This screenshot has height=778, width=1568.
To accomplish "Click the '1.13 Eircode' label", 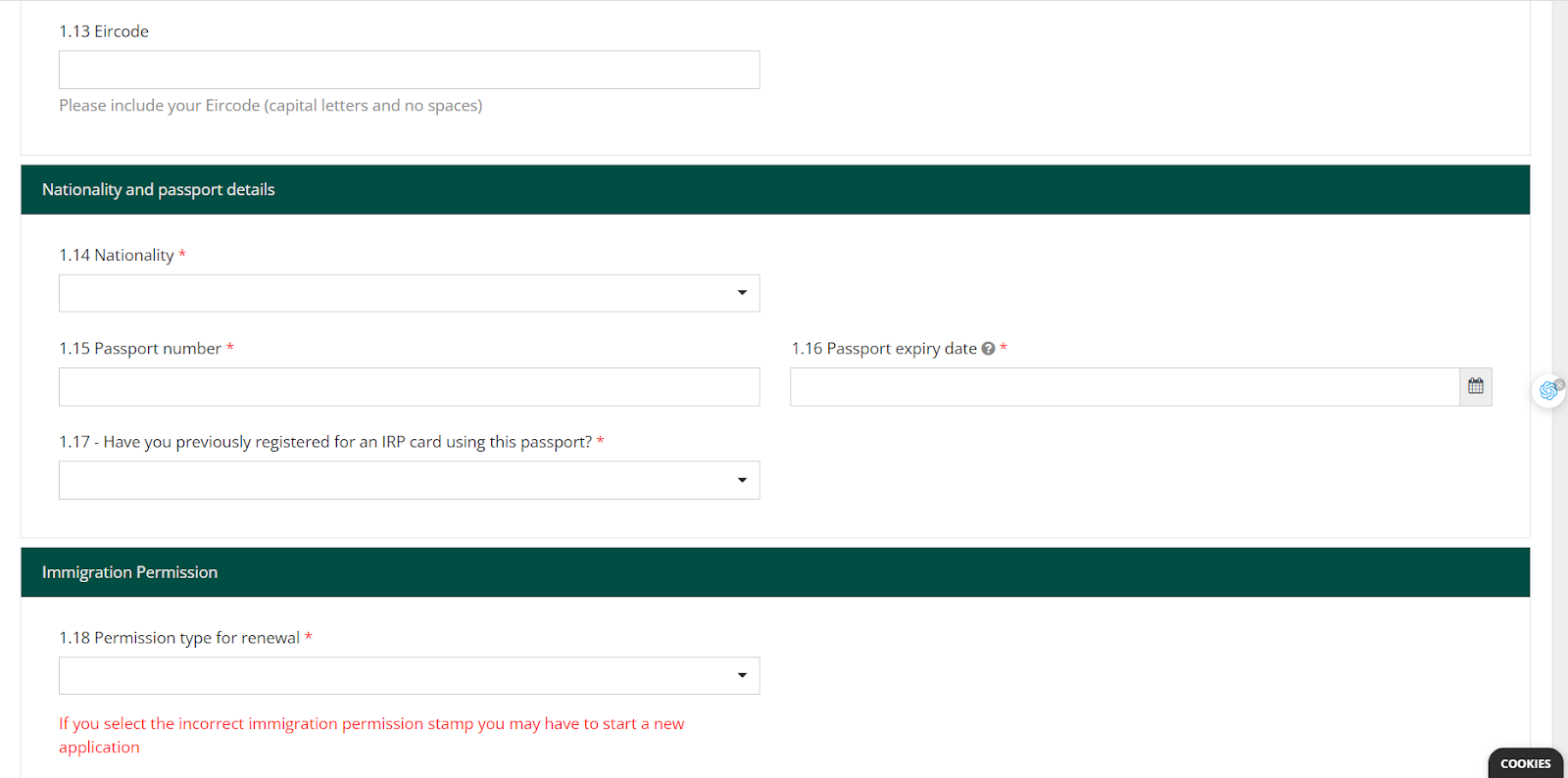I will point(104,31).
